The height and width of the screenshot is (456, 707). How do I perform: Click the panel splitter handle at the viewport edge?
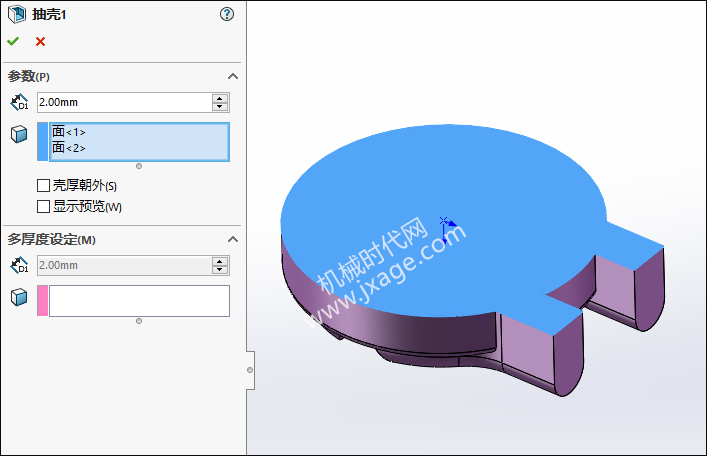250,370
